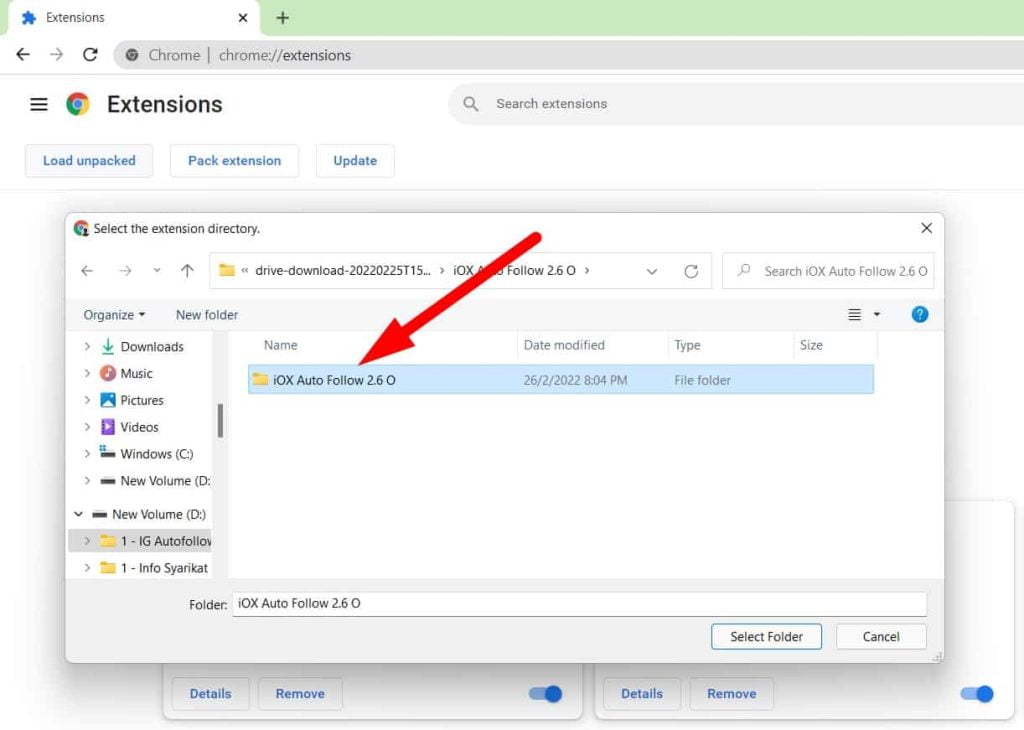Reload the chrome://extensions page
Screen dimensions: 1024x730
(90, 55)
